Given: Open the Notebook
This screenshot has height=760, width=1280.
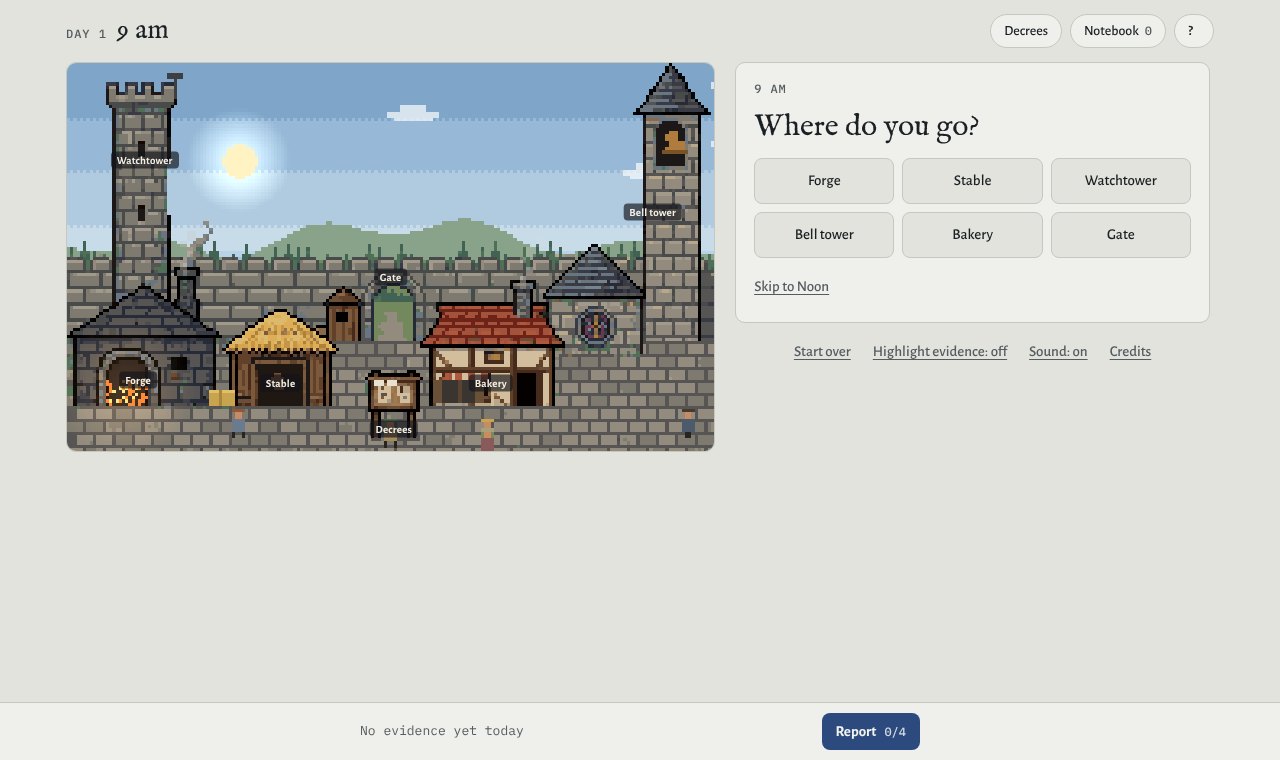Looking at the screenshot, I should click(x=1118, y=31).
